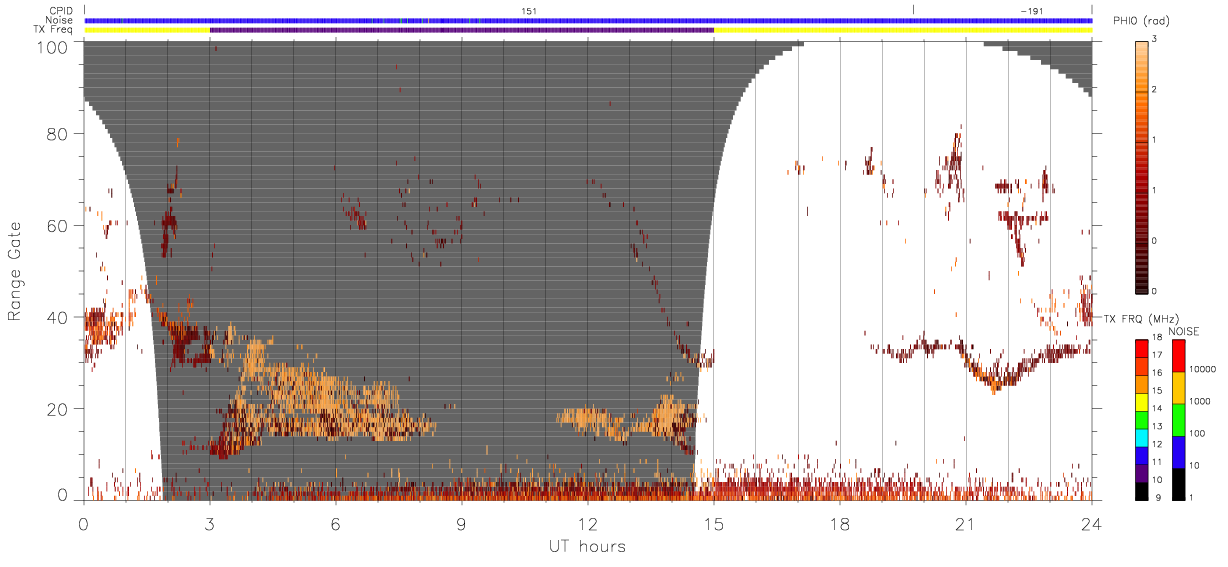Click the UT hours tick label 12
This screenshot has height=567, width=1228.
click(588, 525)
